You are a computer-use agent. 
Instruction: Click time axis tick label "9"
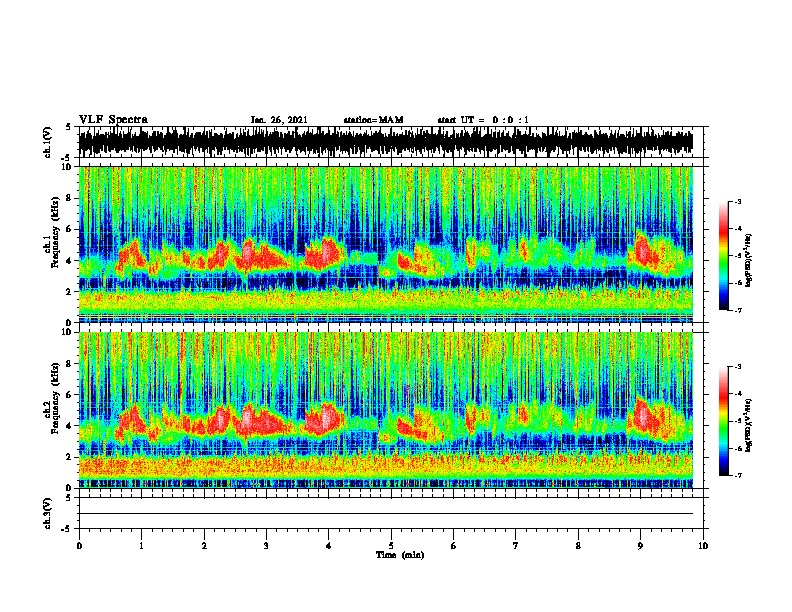pos(640,546)
